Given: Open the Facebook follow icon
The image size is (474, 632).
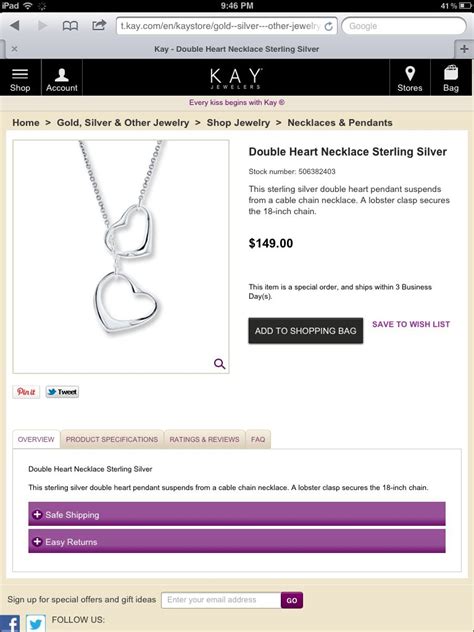Looking at the screenshot, I should (10, 624).
